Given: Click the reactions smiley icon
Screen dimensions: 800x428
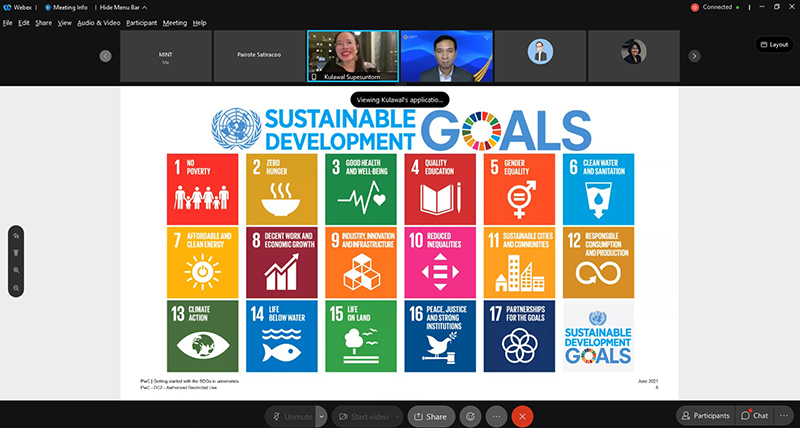Looking at the screenshot, I should (470, 415).
